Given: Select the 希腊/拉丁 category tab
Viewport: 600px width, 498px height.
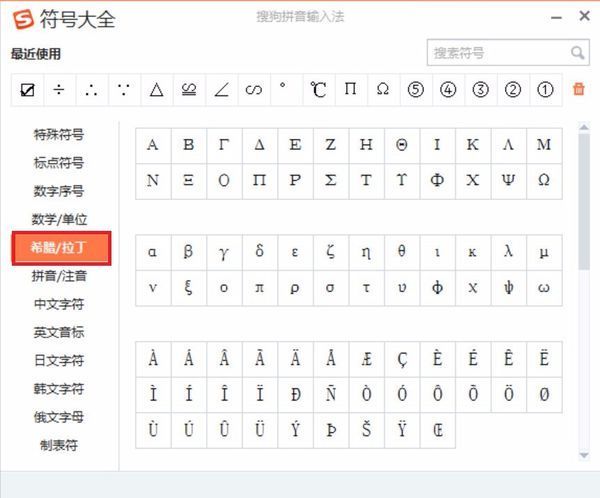Looking at the screenshot, I should coord(60,247).
